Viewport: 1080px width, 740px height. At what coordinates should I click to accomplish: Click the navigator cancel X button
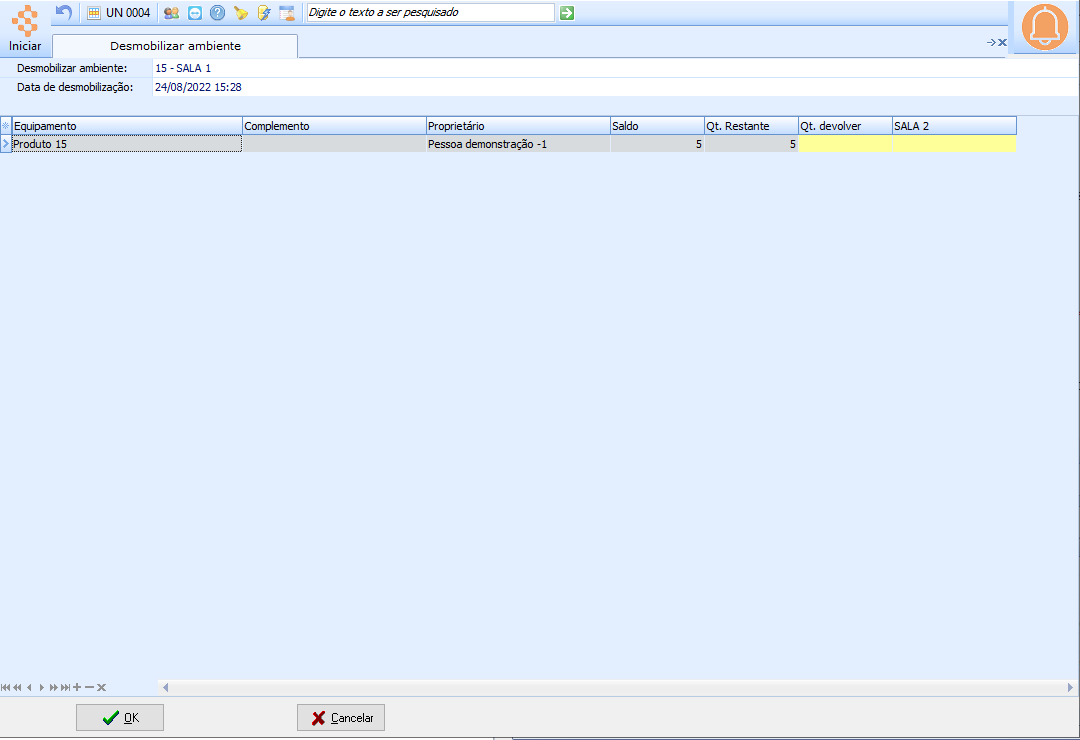101,688
